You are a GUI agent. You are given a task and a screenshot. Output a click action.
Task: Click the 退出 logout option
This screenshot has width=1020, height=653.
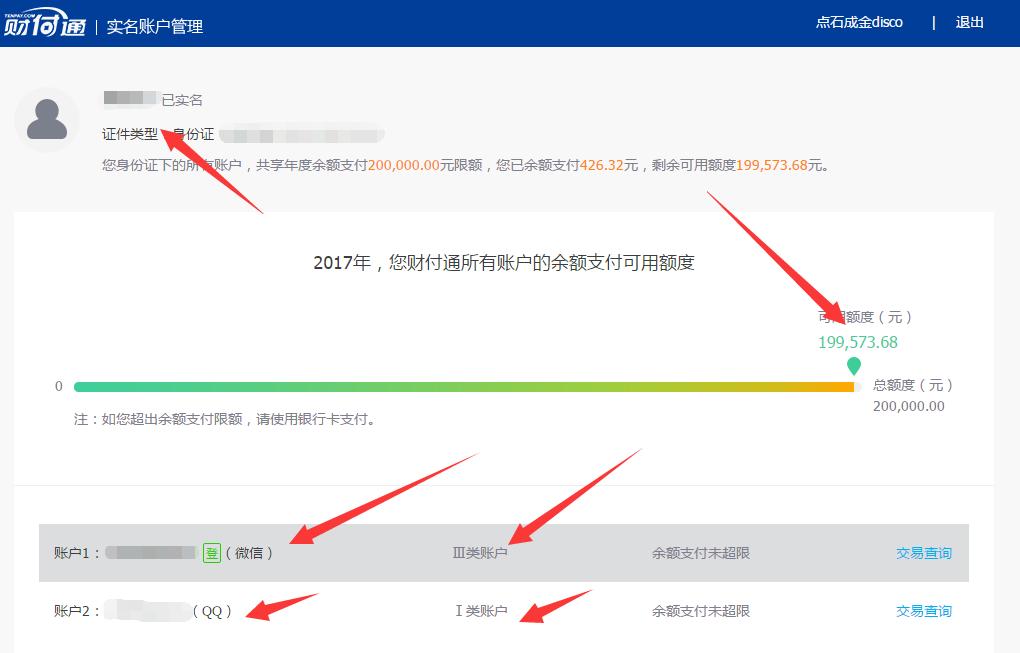[968, 22]
